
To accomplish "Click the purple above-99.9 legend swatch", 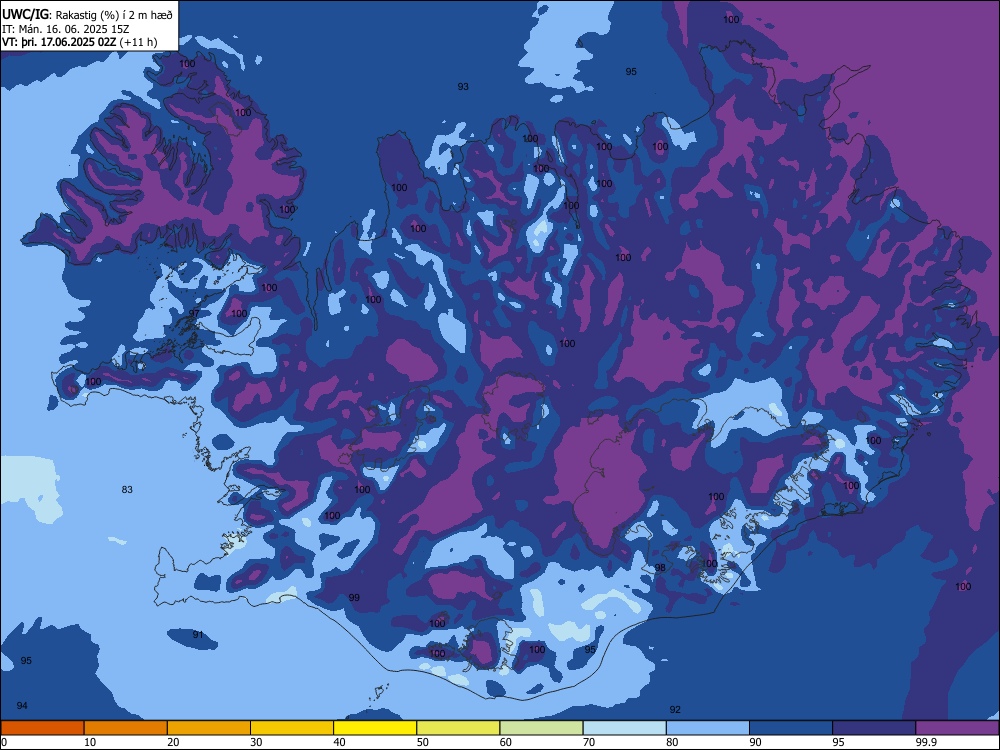I will tap(957, 728).
